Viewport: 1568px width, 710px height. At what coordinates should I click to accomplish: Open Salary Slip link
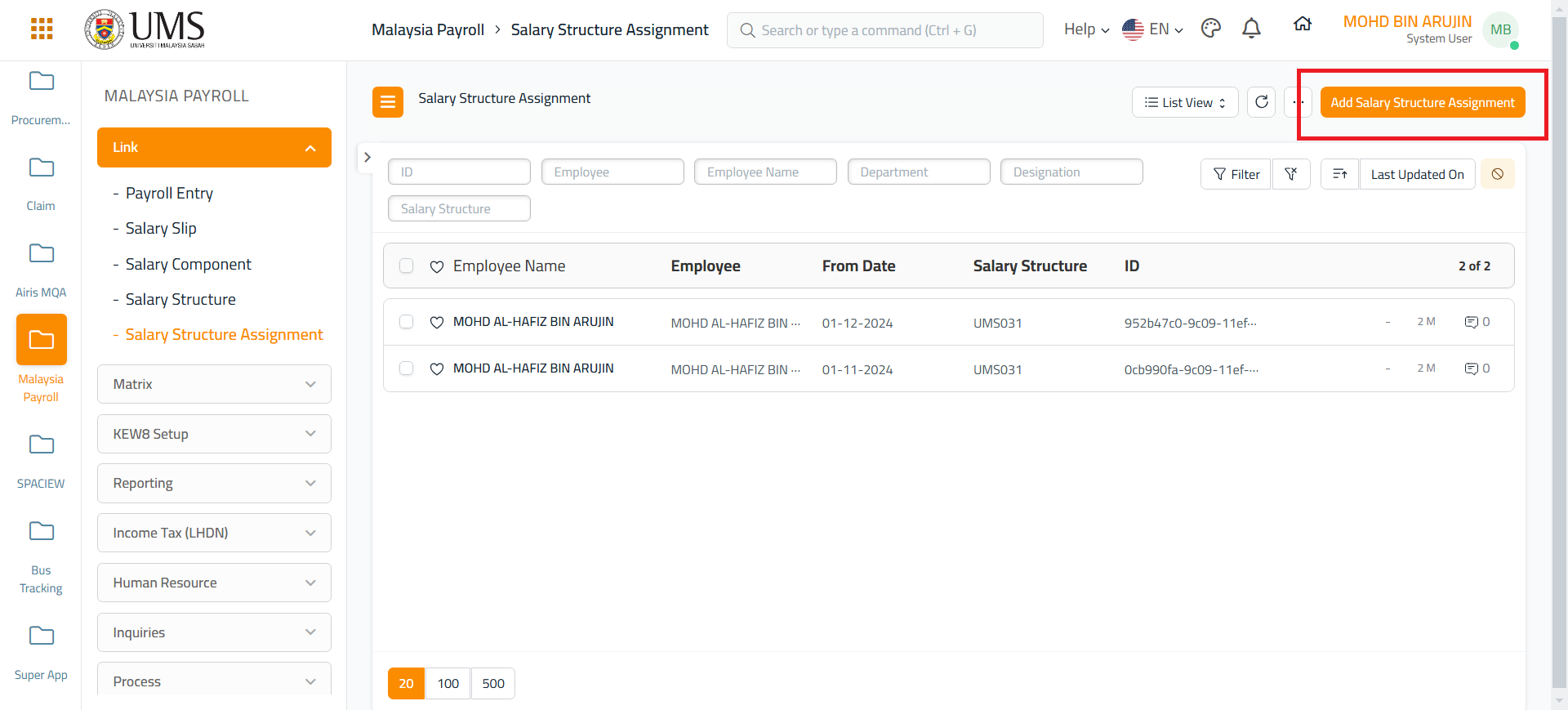[161, 229]
